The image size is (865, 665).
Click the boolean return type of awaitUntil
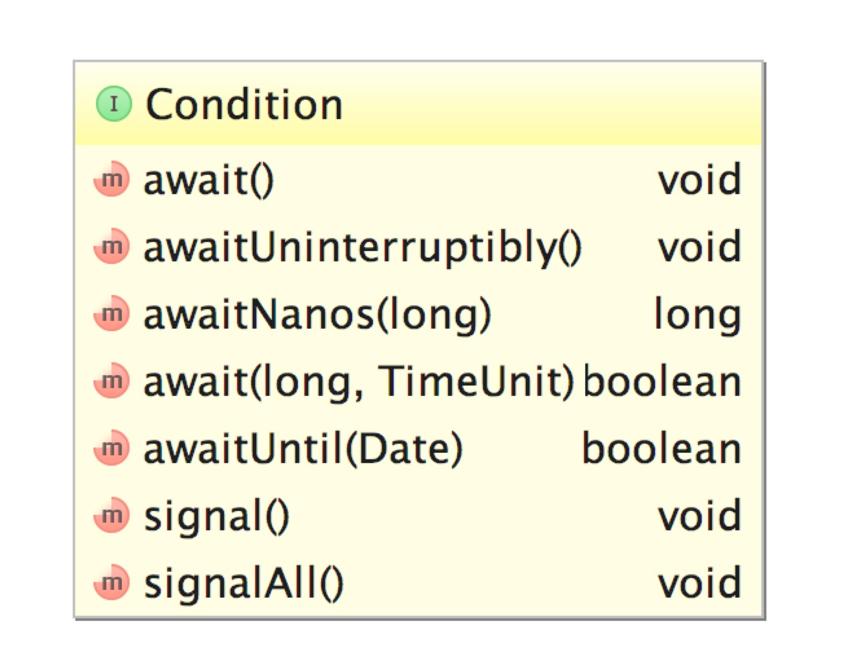click(x=661, y=449)
